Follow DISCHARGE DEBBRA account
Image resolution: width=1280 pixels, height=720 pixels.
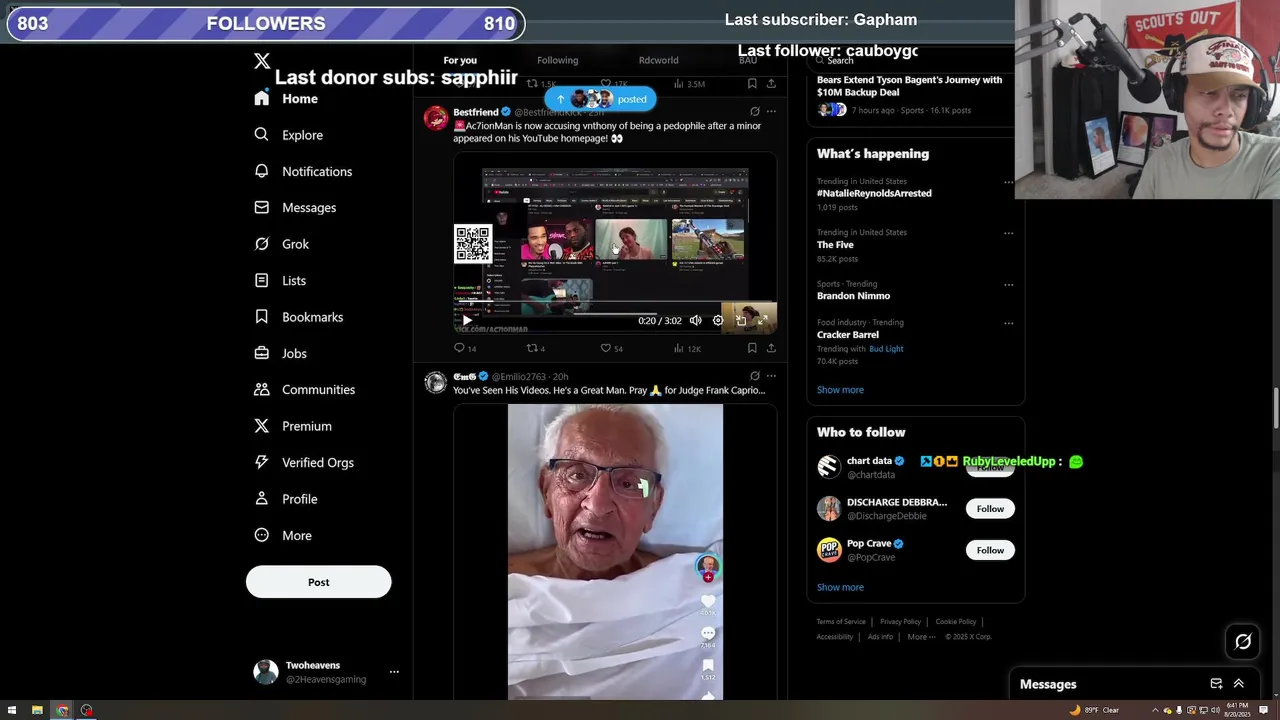pyautogui.click(x=990, y=509)
